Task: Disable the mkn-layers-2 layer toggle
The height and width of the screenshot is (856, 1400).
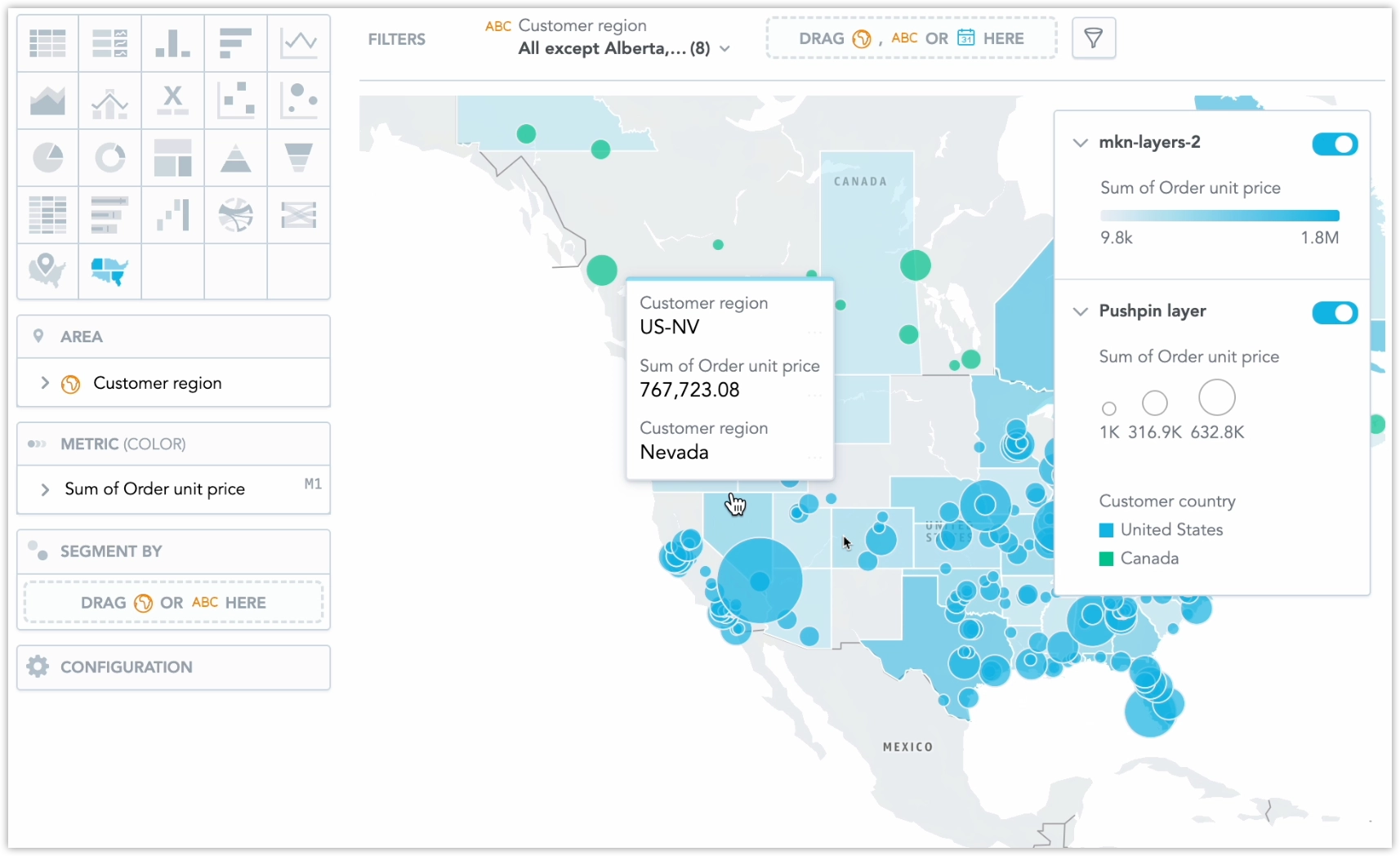Action: pyautogui.click(x=1334, y=145)
